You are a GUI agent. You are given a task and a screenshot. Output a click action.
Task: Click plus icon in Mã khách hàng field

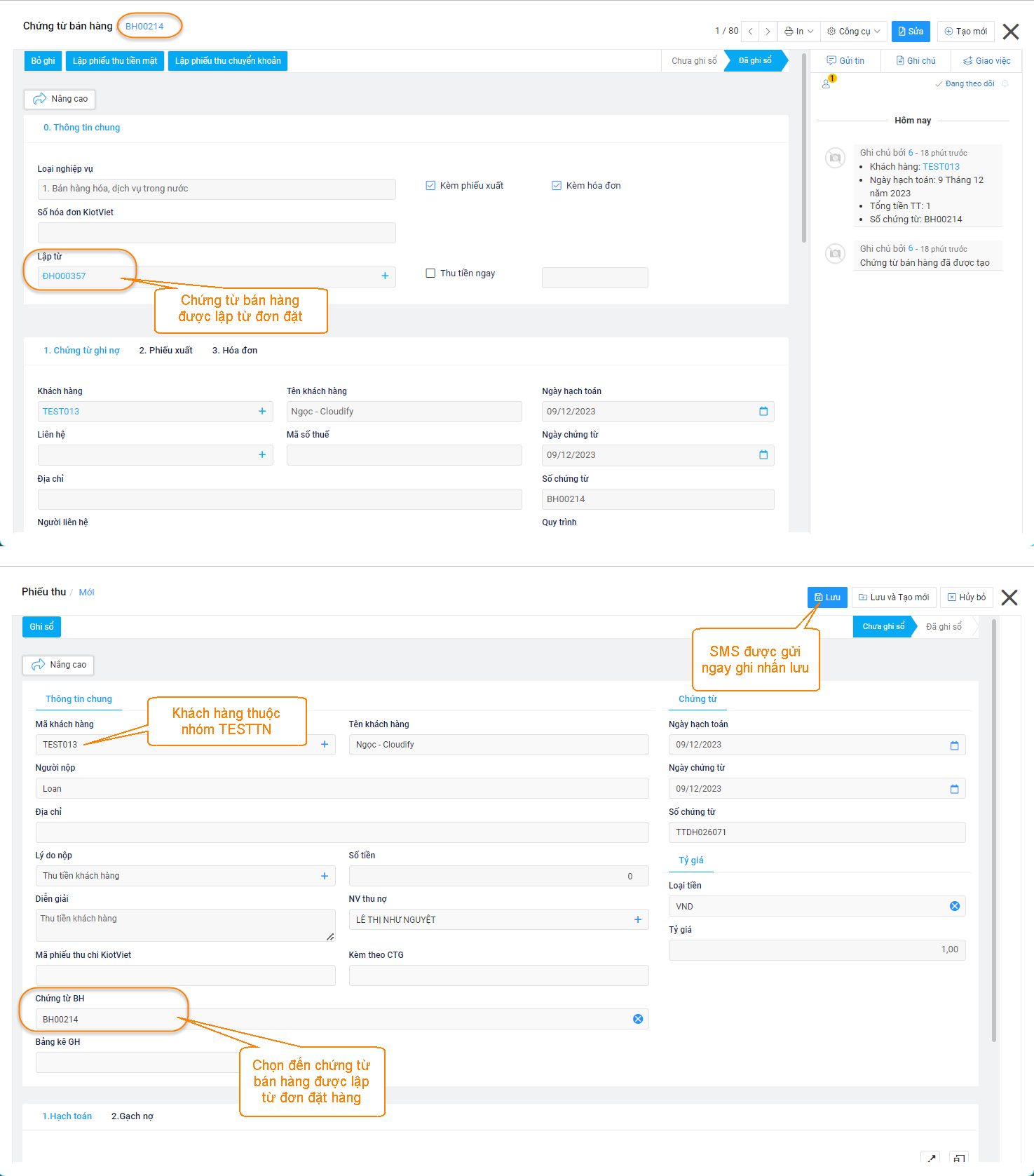click(325, 745)
